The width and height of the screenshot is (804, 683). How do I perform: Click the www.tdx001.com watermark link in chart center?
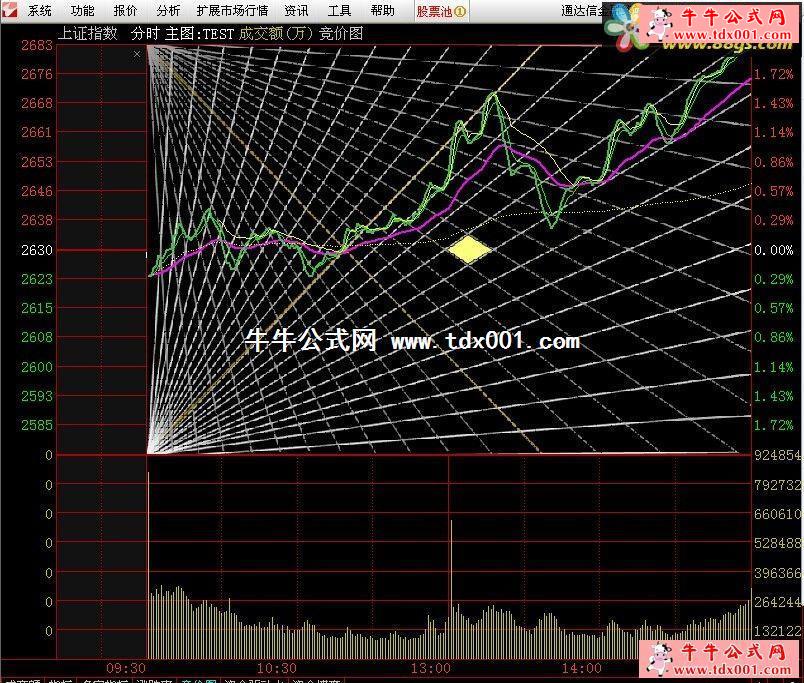pyautogui.click(x=485, y=341)
